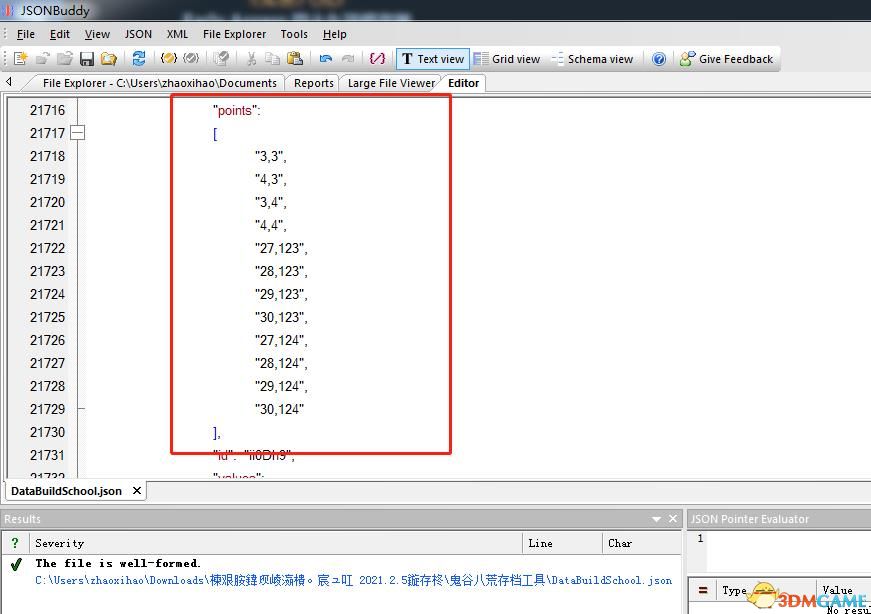Switch to the Reports tab
This screenshot has height=614, width=871.
314,83
